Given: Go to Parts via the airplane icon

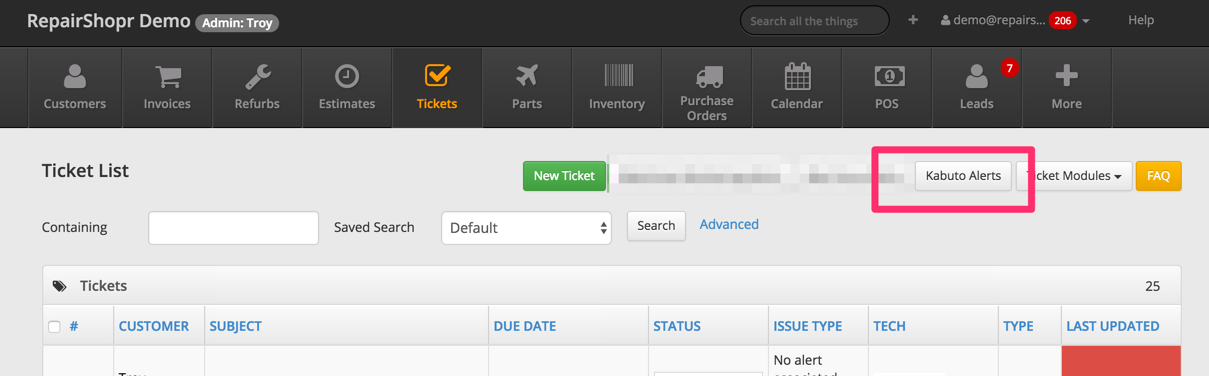Looking at the screenshot, I should (x=527, y=76).
